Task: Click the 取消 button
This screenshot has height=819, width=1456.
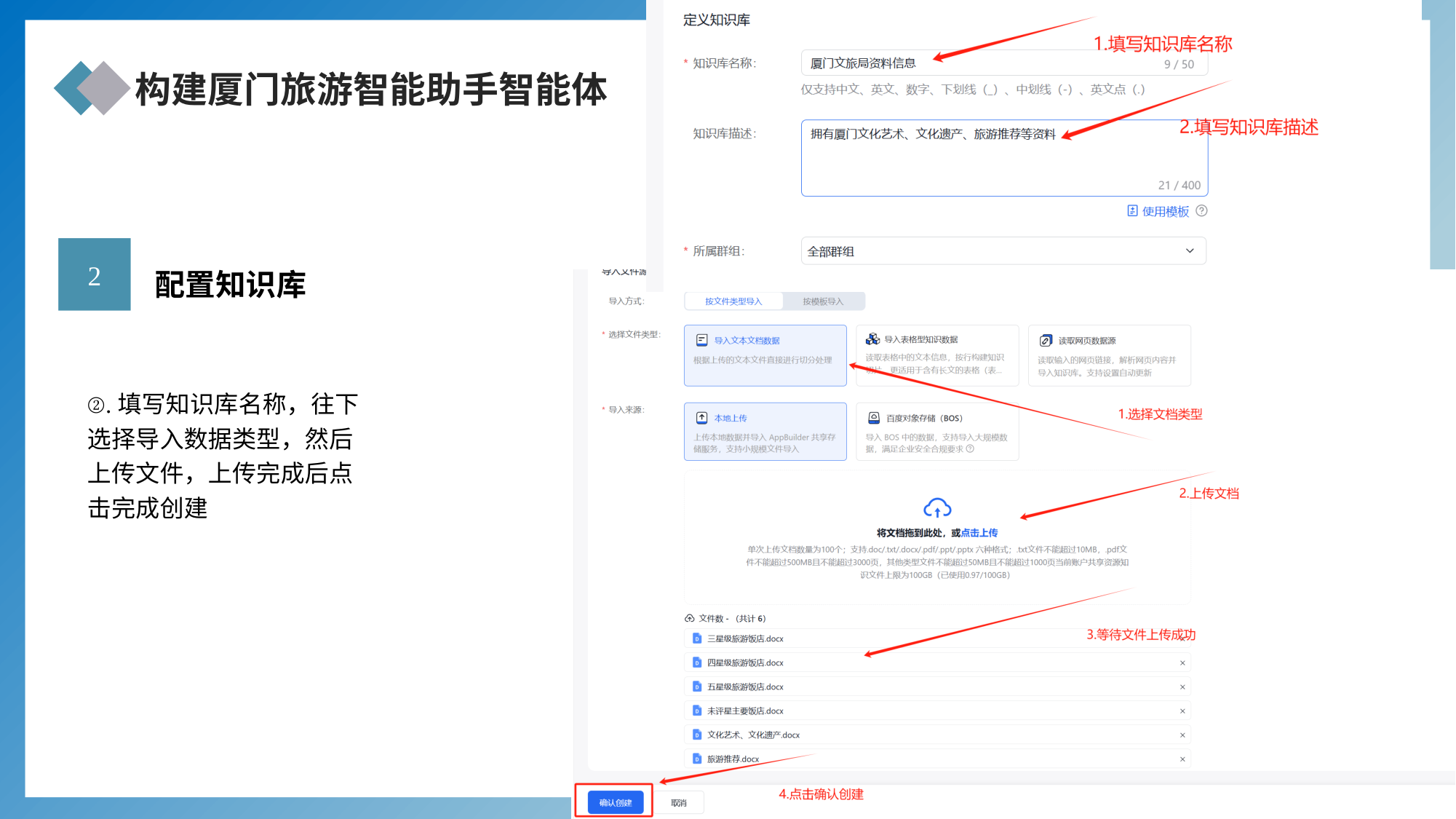Action: pos(679,802)
